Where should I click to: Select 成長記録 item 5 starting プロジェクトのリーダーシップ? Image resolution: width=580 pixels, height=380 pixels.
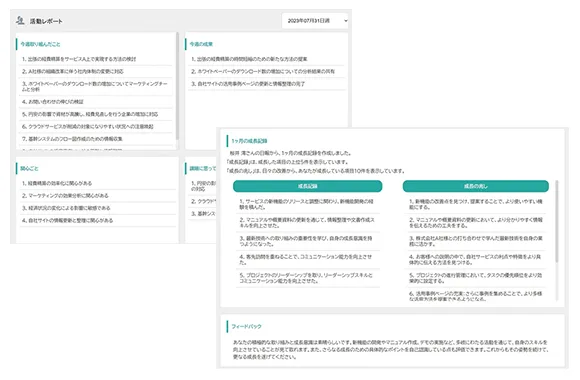point(308,278)
